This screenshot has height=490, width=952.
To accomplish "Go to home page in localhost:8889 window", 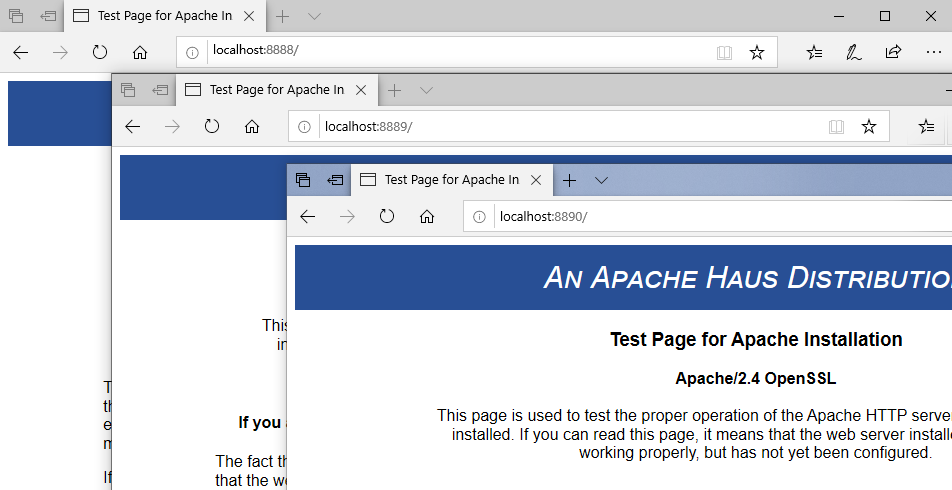I will point(251,126).
